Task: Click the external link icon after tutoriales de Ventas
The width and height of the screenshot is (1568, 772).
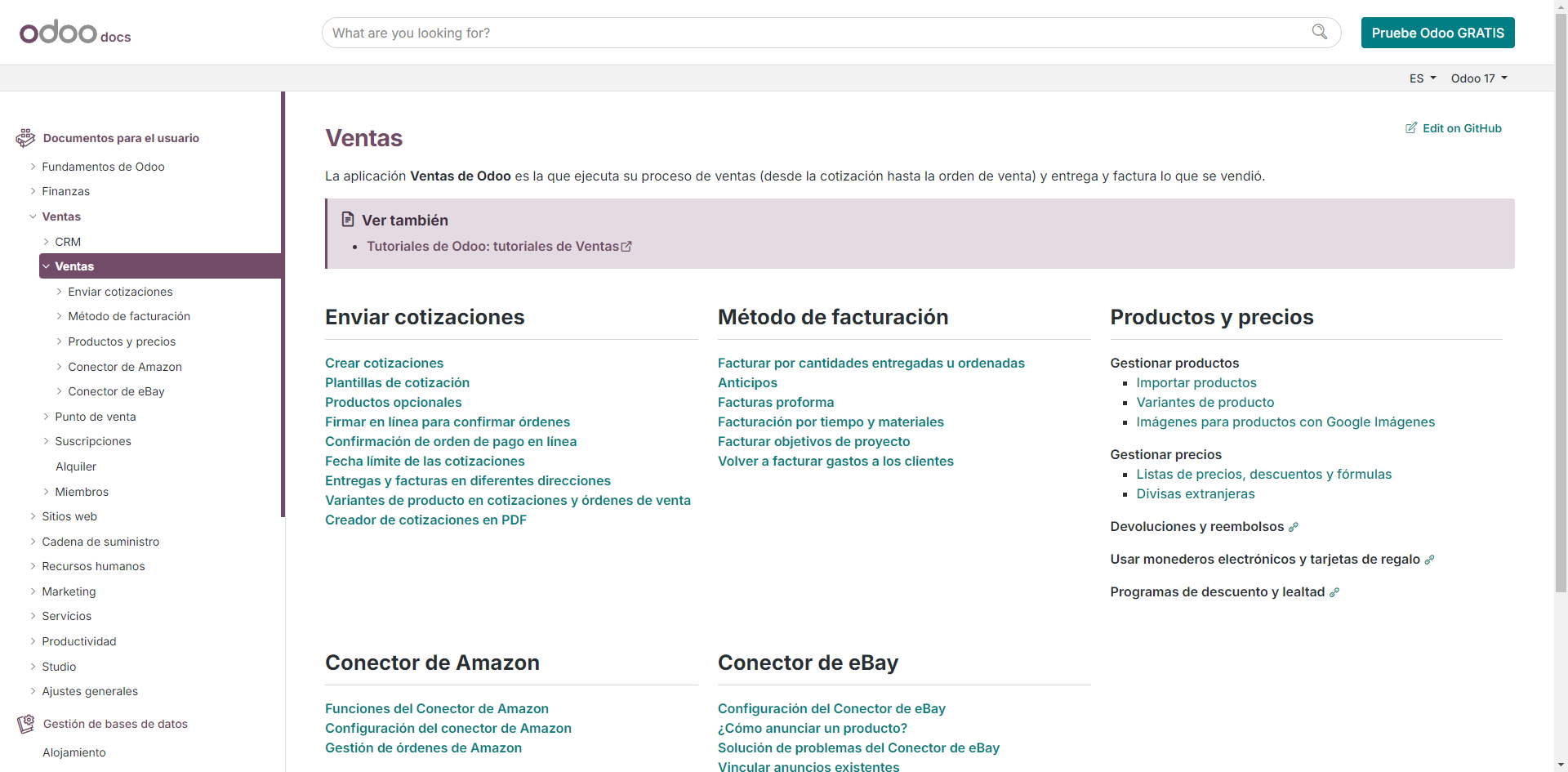Action: tap(626, 246)
